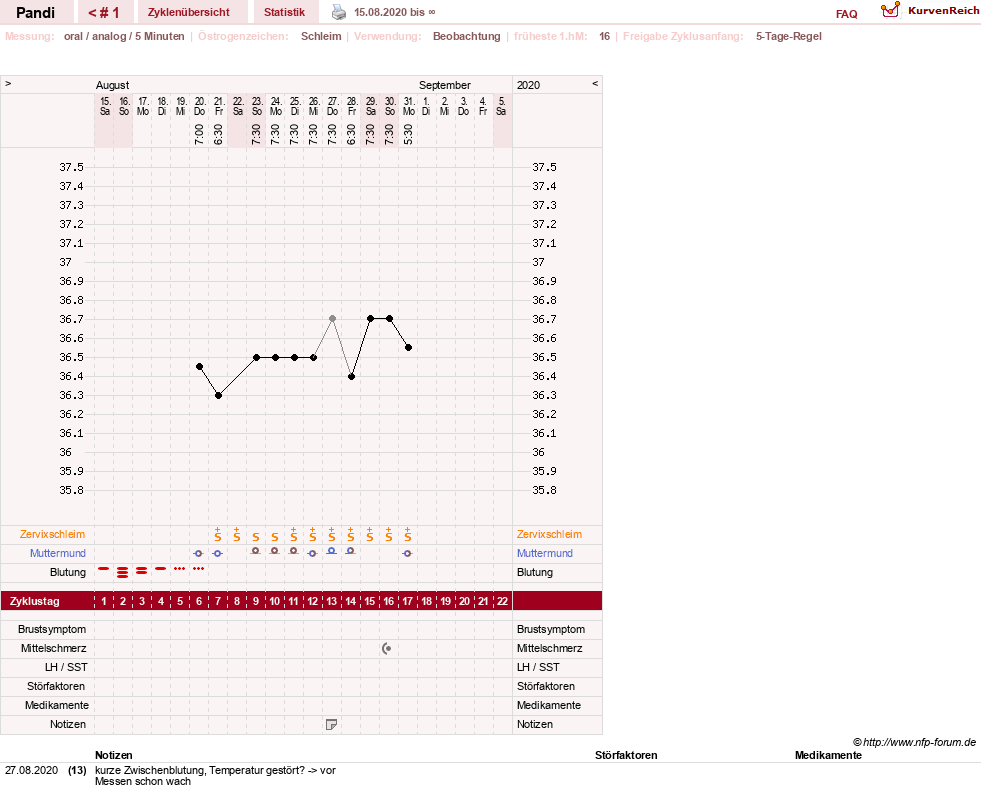Click the 'Beobachtung' usage value
Viewport: 981px width, 808px height.
pos(467,36)
